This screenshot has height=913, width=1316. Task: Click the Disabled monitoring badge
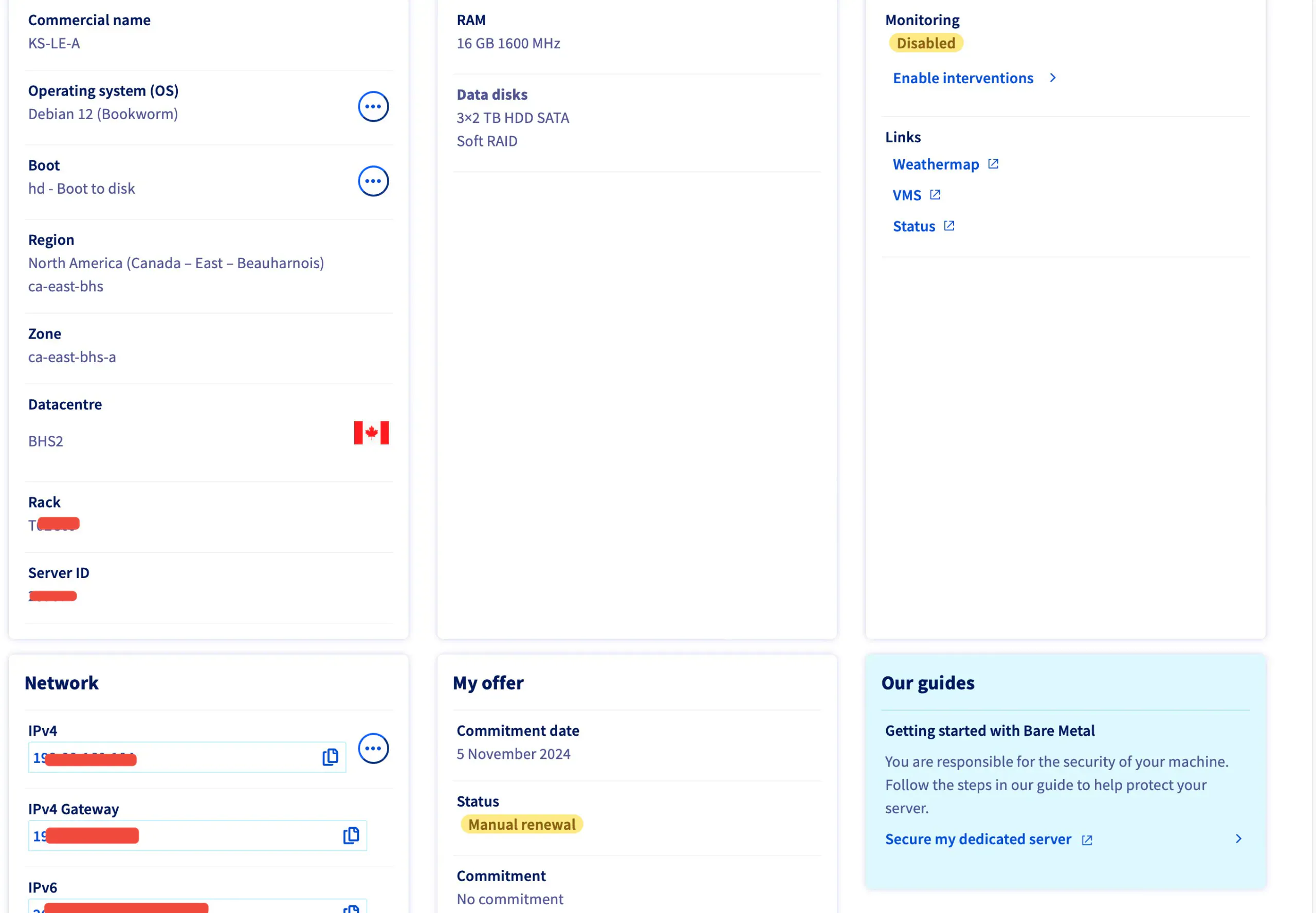point(926,43)
